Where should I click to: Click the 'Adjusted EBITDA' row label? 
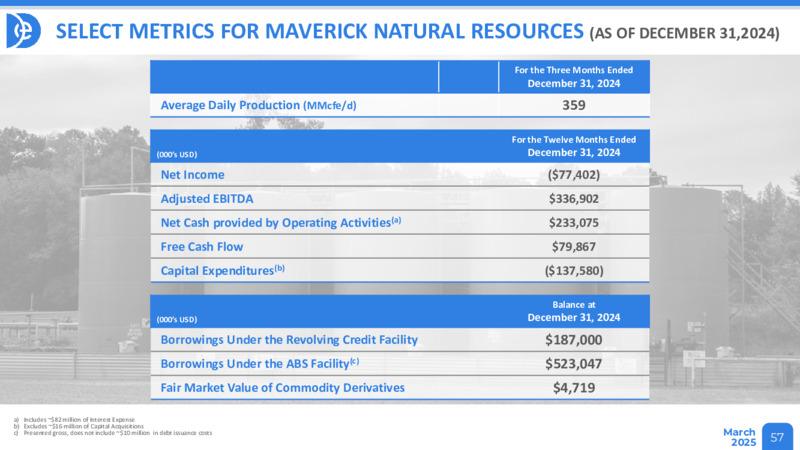pyautogui.click(x=207, y=198)
